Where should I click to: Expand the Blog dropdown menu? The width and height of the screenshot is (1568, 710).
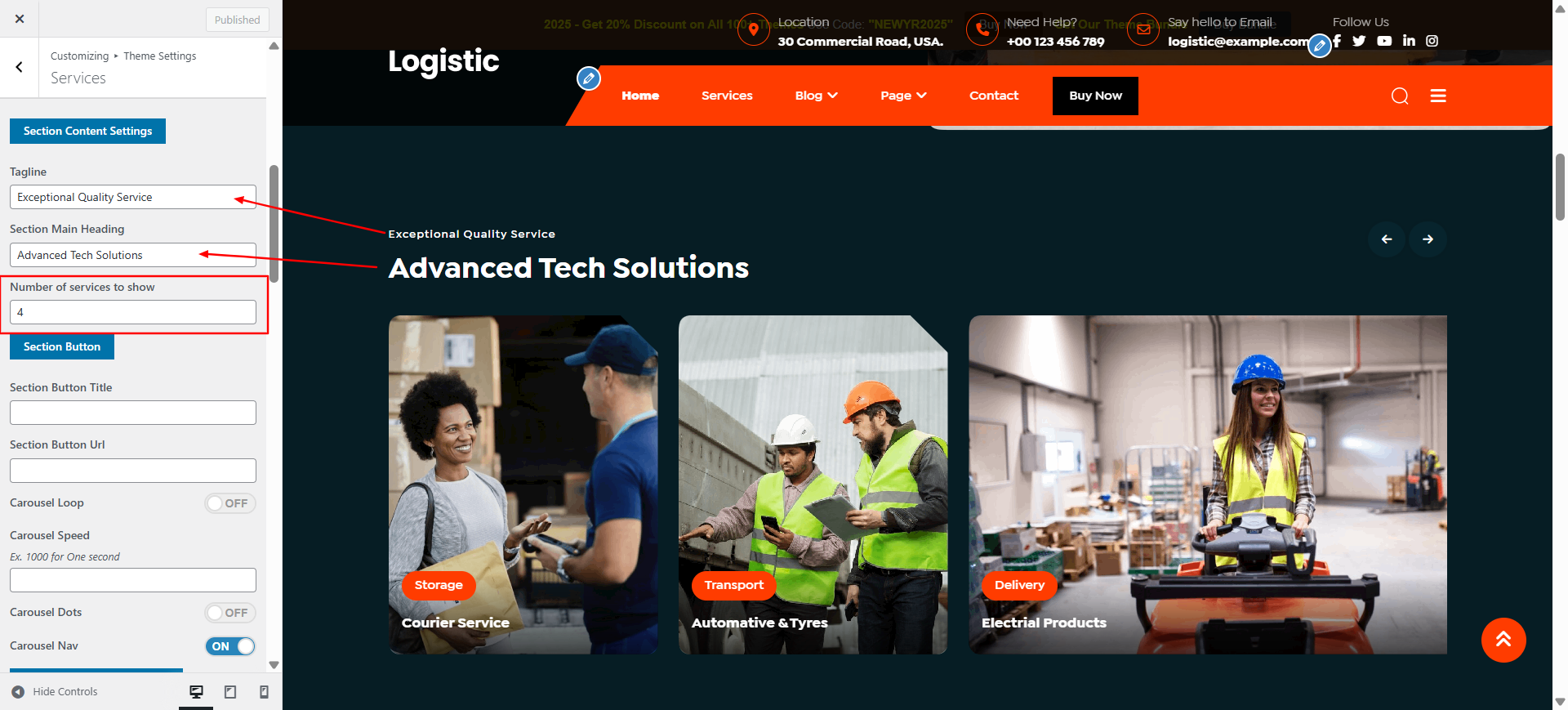(817, 96)
